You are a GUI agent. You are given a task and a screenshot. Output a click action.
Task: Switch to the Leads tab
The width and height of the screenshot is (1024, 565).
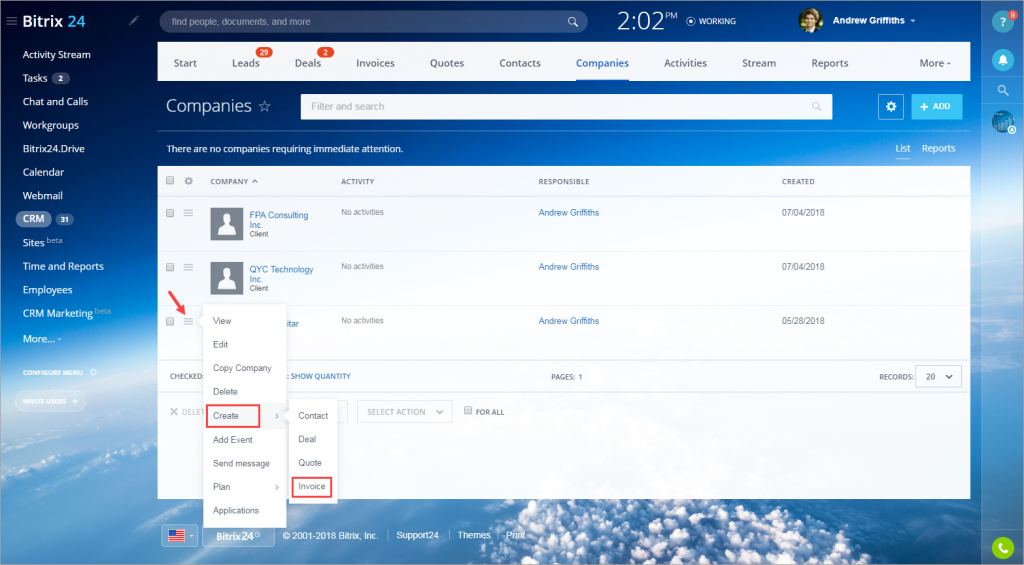coord(246,63)
